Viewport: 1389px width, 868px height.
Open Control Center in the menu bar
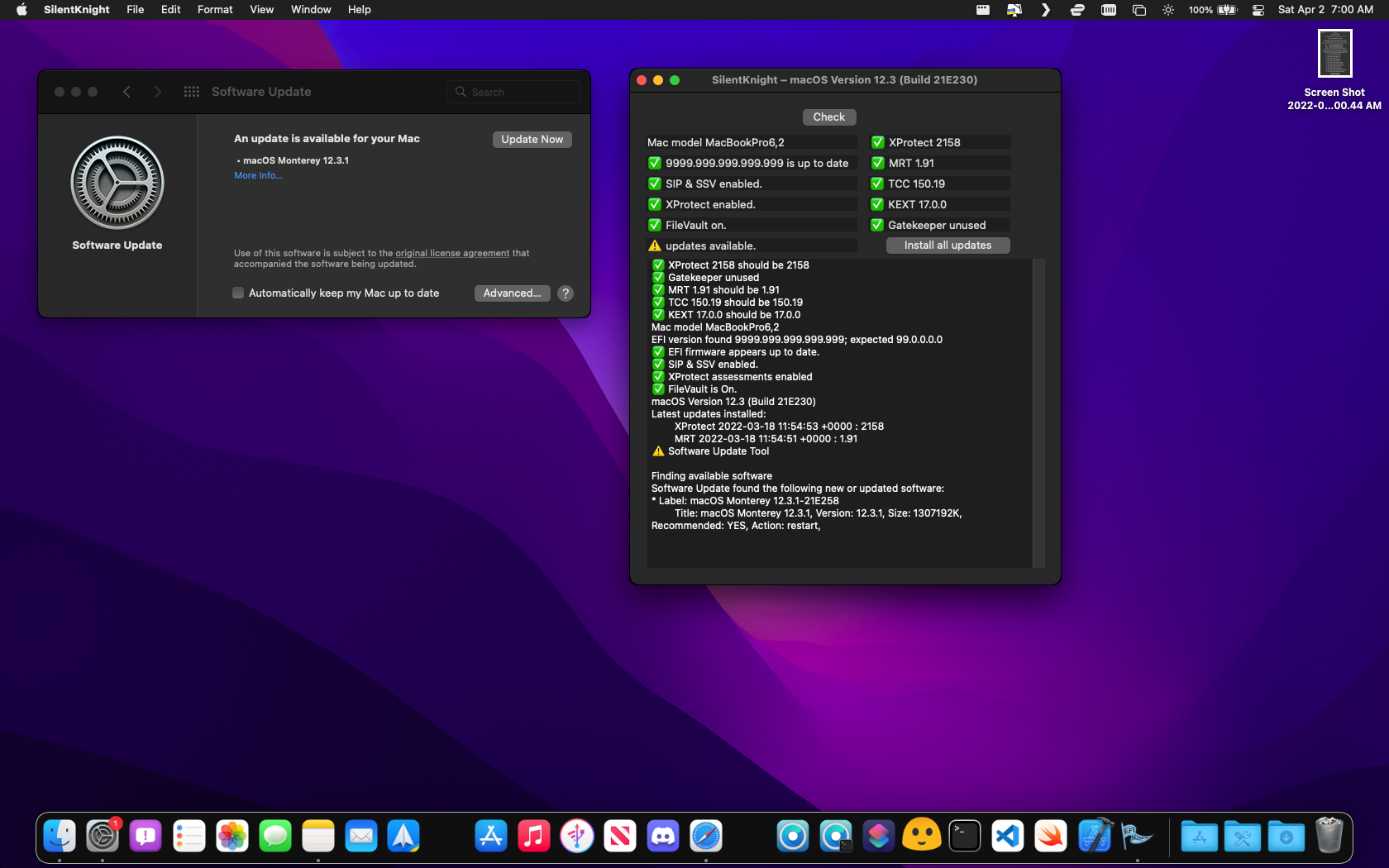[x=1258, y=10]
